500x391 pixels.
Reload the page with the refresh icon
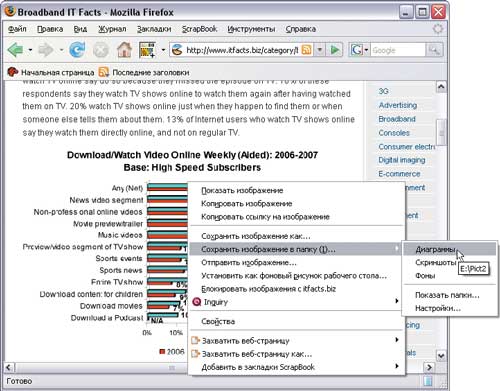pos(77,50)
